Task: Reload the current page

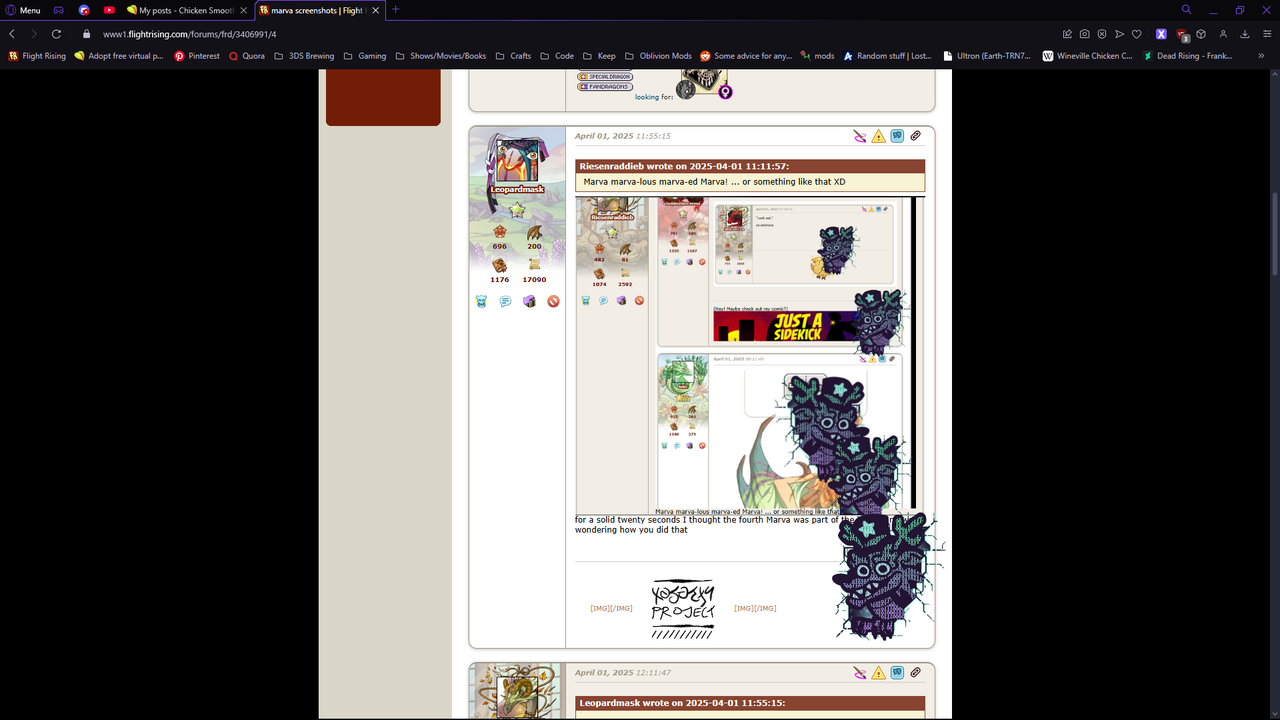Action: [x=56, y=34]
